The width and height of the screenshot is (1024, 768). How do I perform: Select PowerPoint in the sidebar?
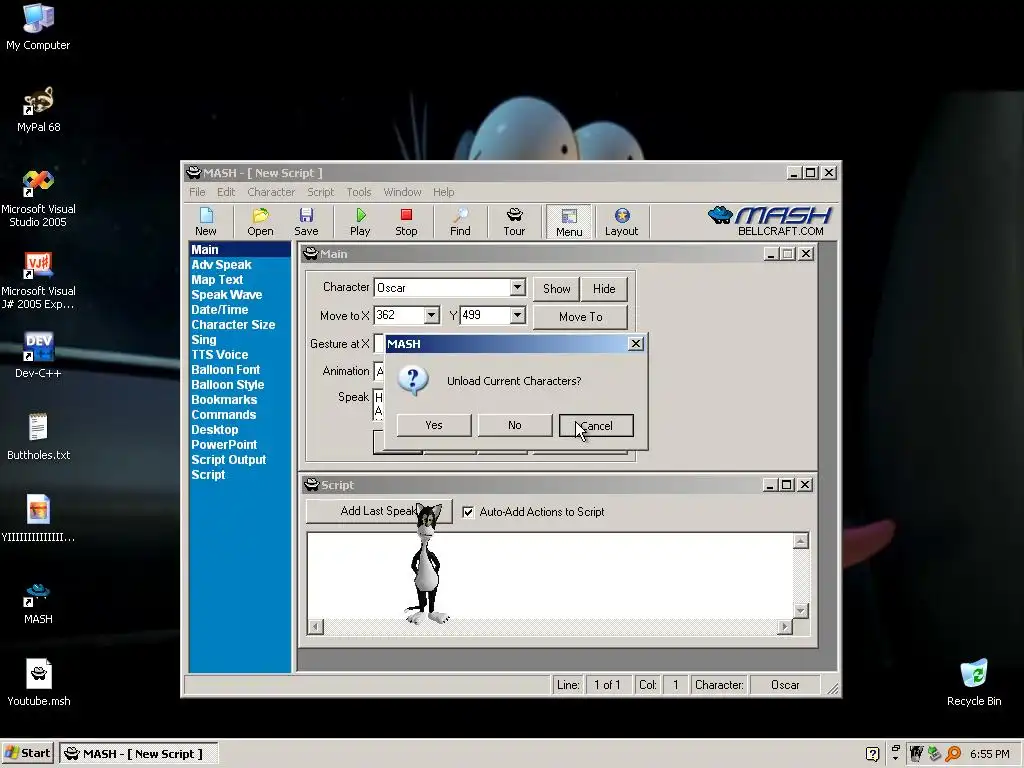point(224,445)
